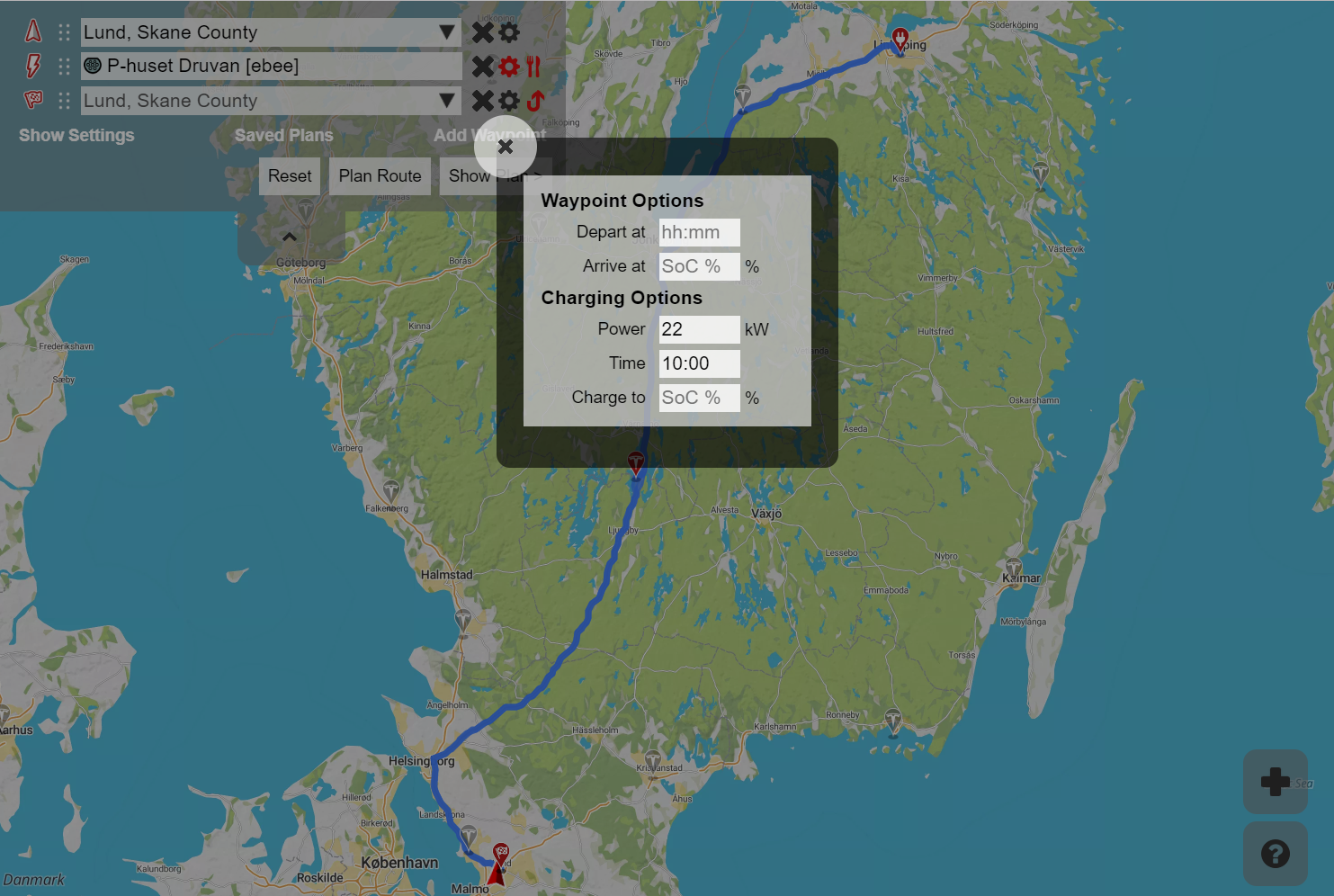Click the supercharger marker near Ronneby
The height and width of the screenshot is (896, 1334).
[x=892, y=721]
